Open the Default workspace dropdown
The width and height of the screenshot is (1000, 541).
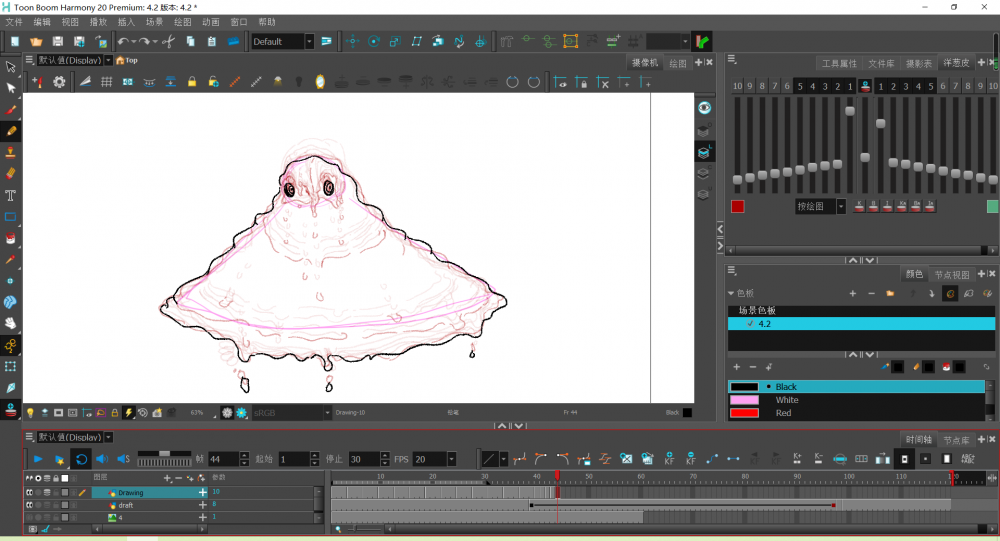[309, 42]
